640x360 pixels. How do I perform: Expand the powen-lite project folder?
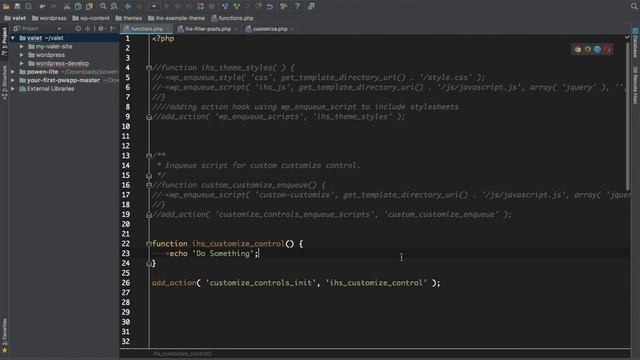tap(13, 72)
